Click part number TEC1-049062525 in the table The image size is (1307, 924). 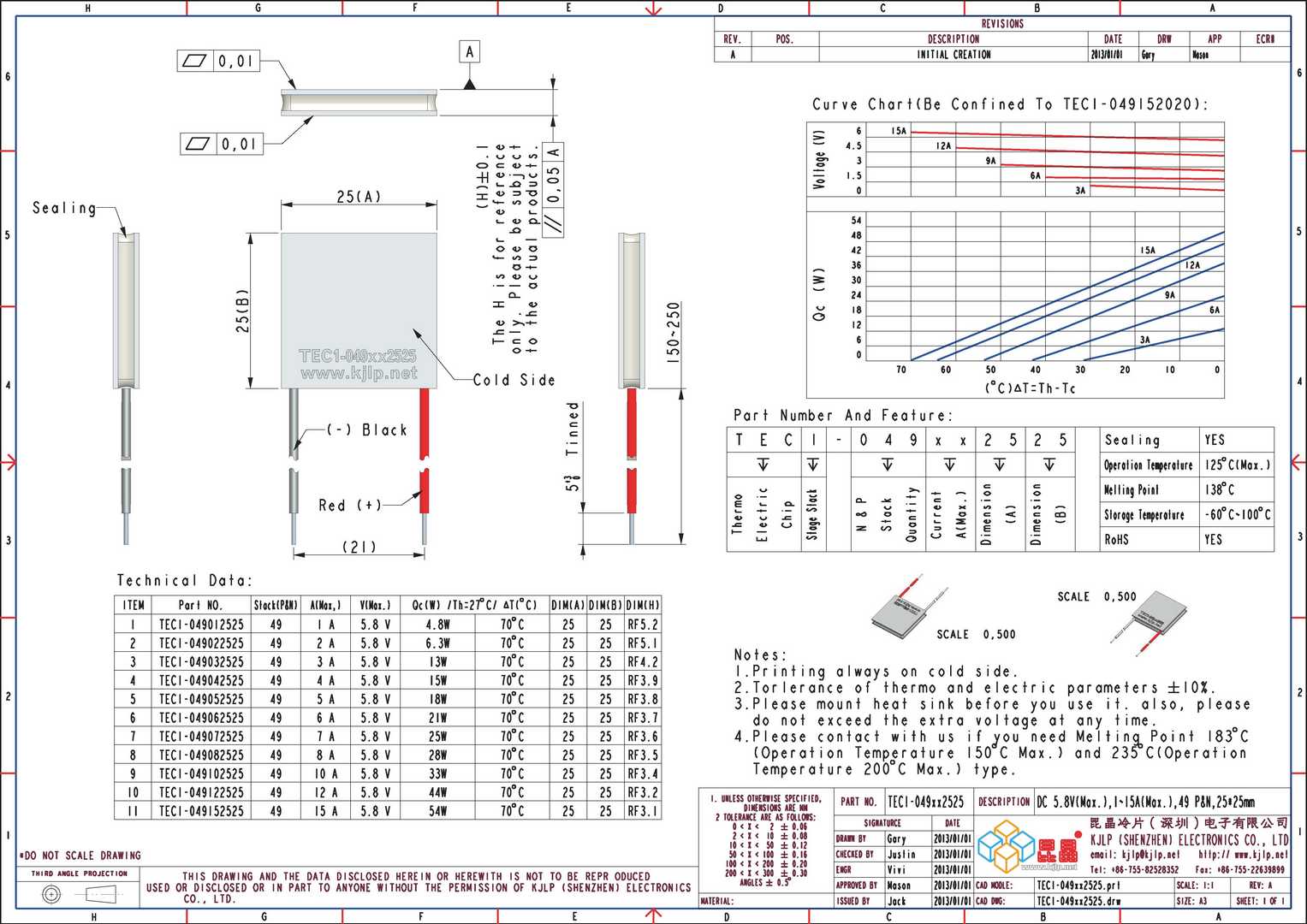[201, 718]
